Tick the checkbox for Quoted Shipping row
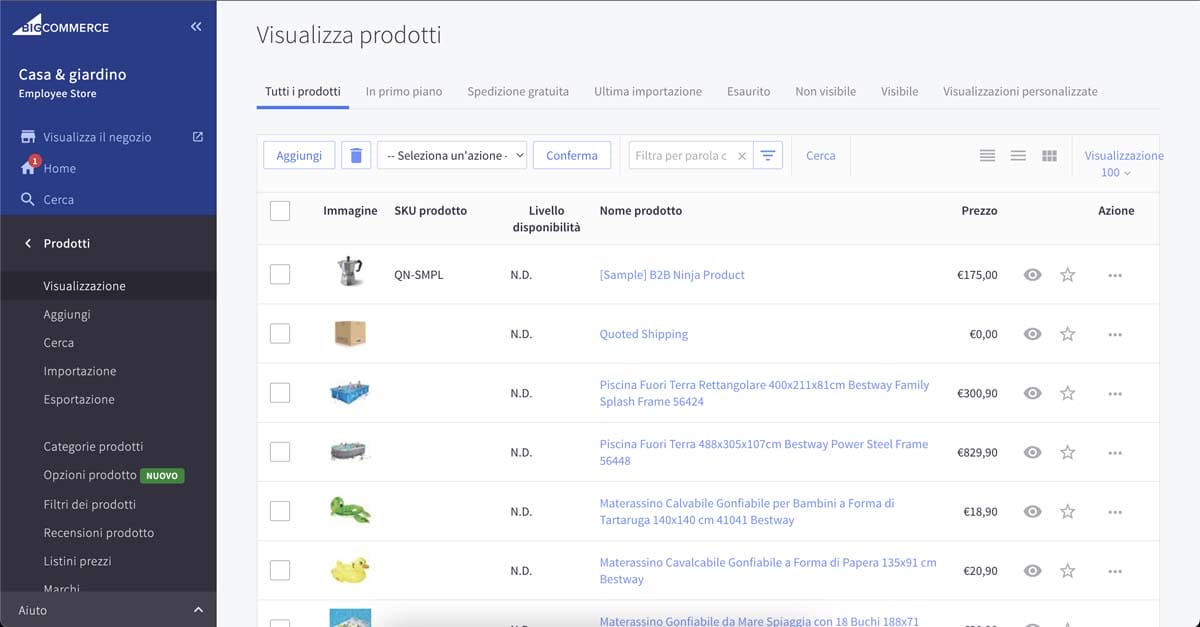Image resolution: width=1200 pixels, height=627 pixels. coord(280,334)
